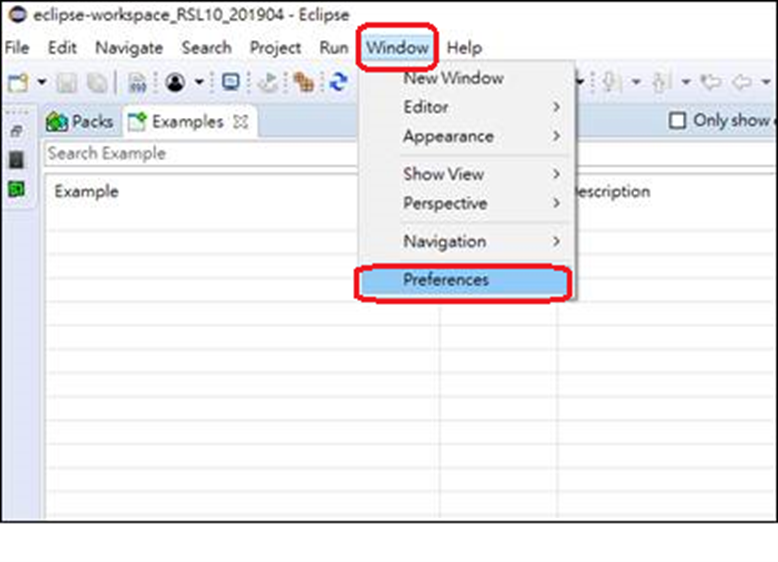Screen dimensions: 778x562
Task: Click the New wizard toolbar icon
Action: click(x=17, y=82)
